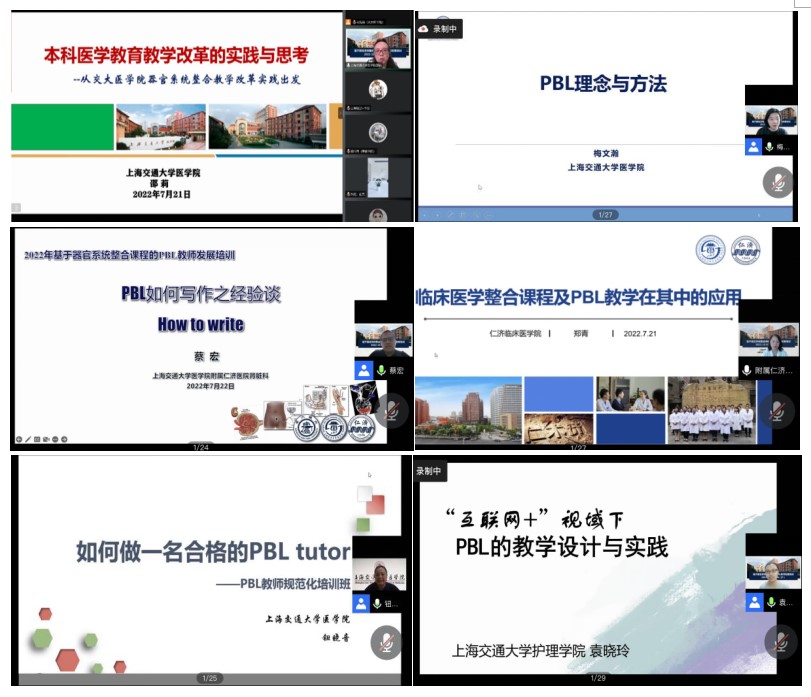Click the muted microphone circle in the PBL理念与方法 window
811x697 pixels.
click(778, 182)
